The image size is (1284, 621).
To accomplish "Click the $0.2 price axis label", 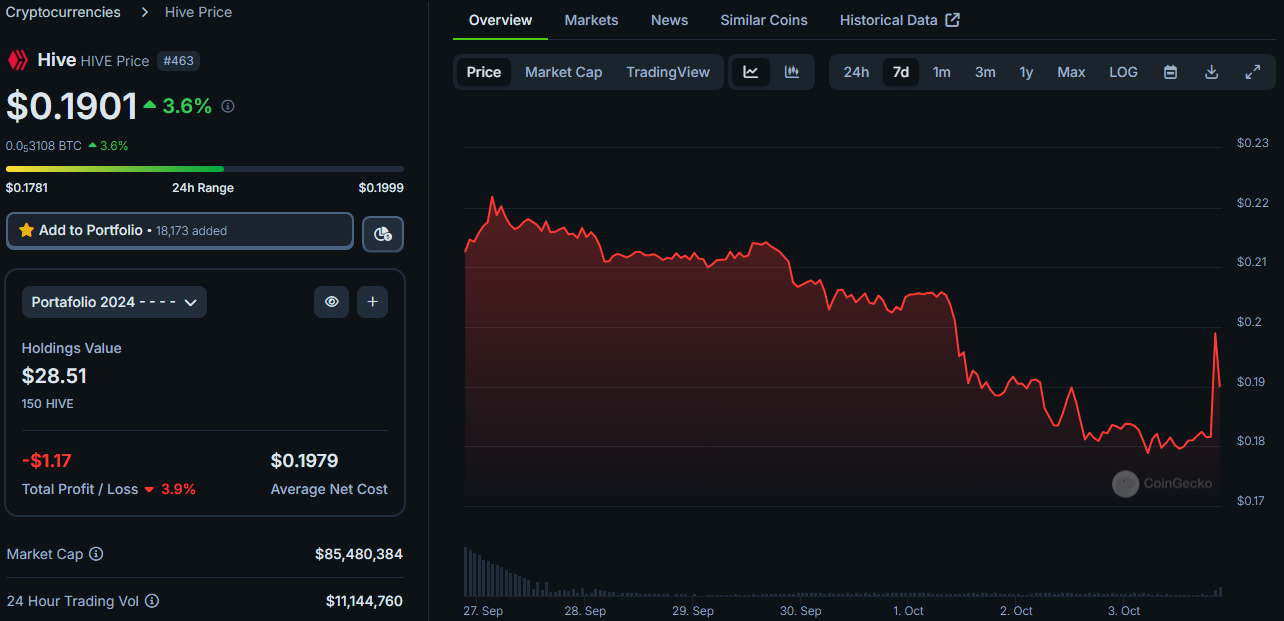I will (x=1249, y=322).
